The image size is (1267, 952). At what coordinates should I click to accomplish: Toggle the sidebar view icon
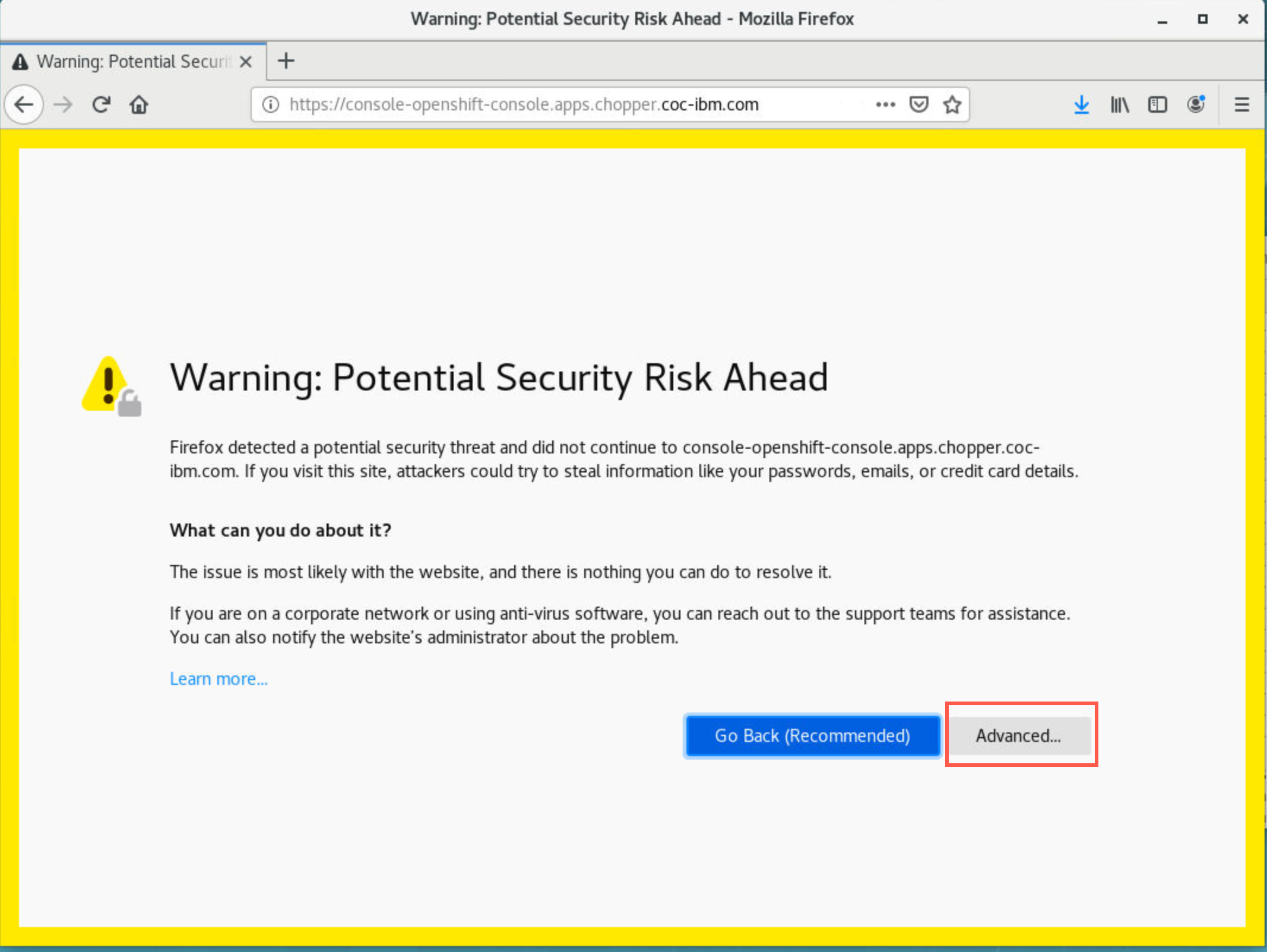1157,105
